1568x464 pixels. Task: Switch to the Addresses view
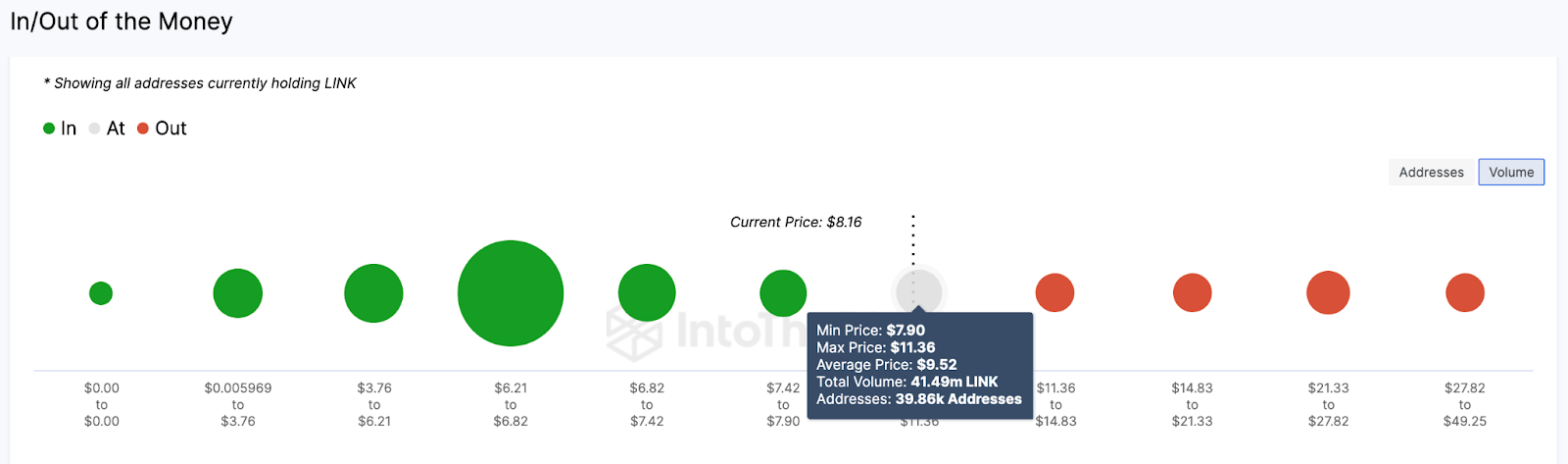(x=1432, y=172)
